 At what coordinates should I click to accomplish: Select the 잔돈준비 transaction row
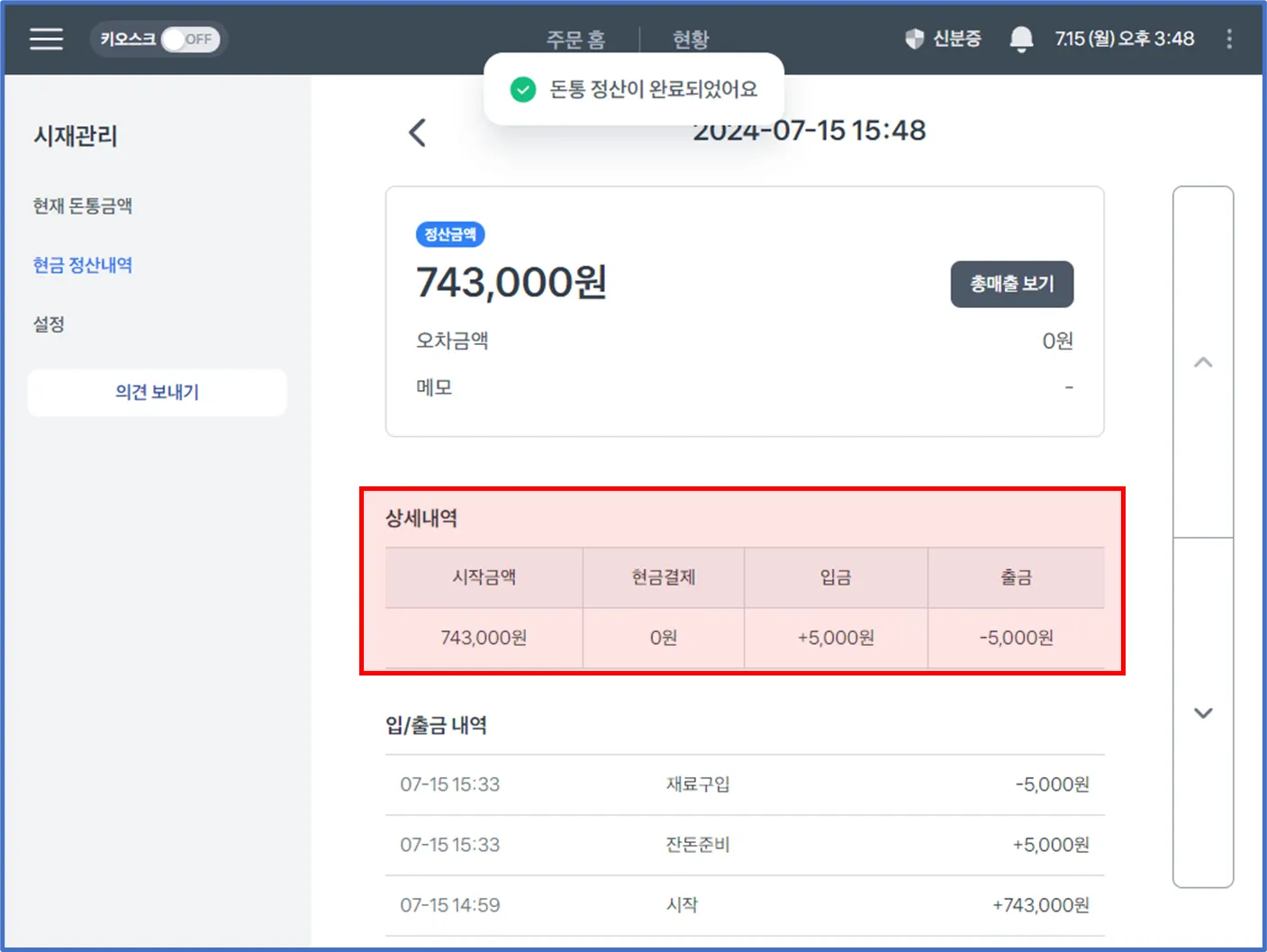(745, 845)
